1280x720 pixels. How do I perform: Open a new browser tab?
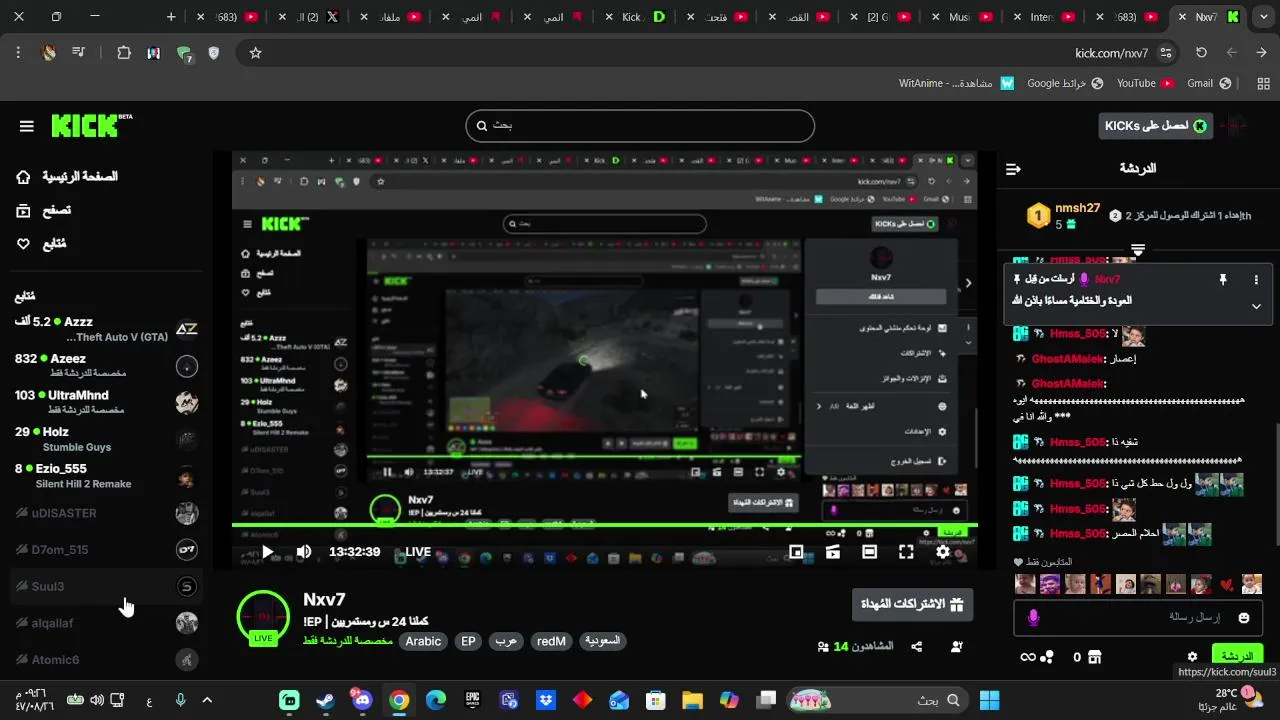coord(171,17)
